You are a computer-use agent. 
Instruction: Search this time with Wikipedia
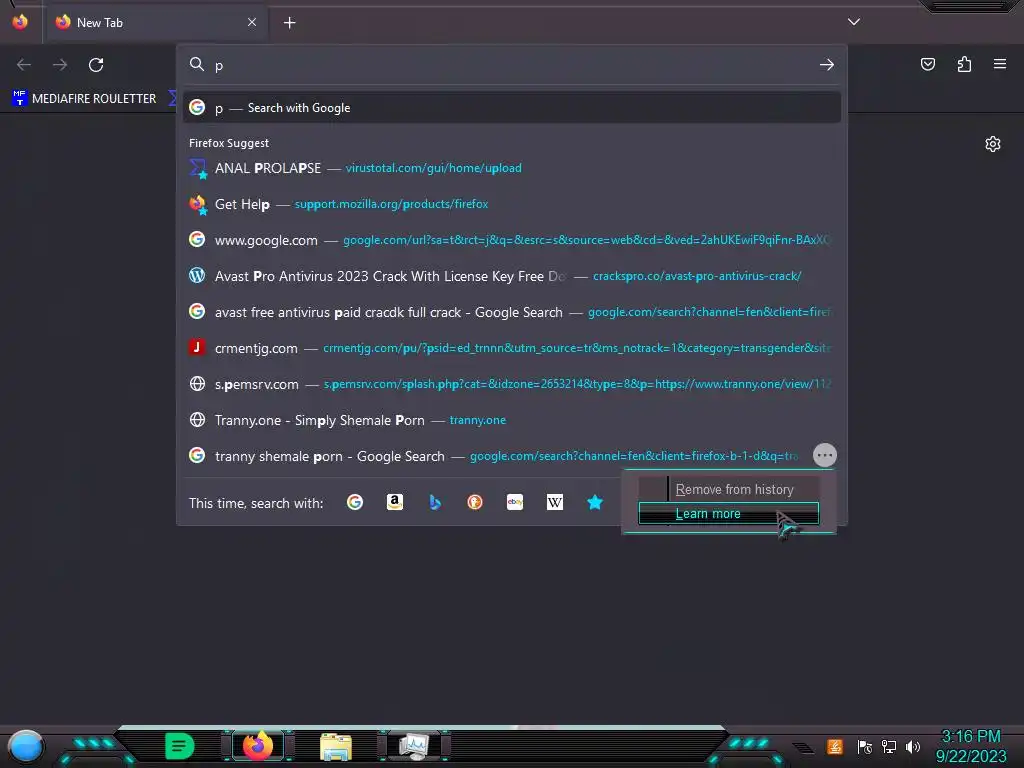(554, 502)
